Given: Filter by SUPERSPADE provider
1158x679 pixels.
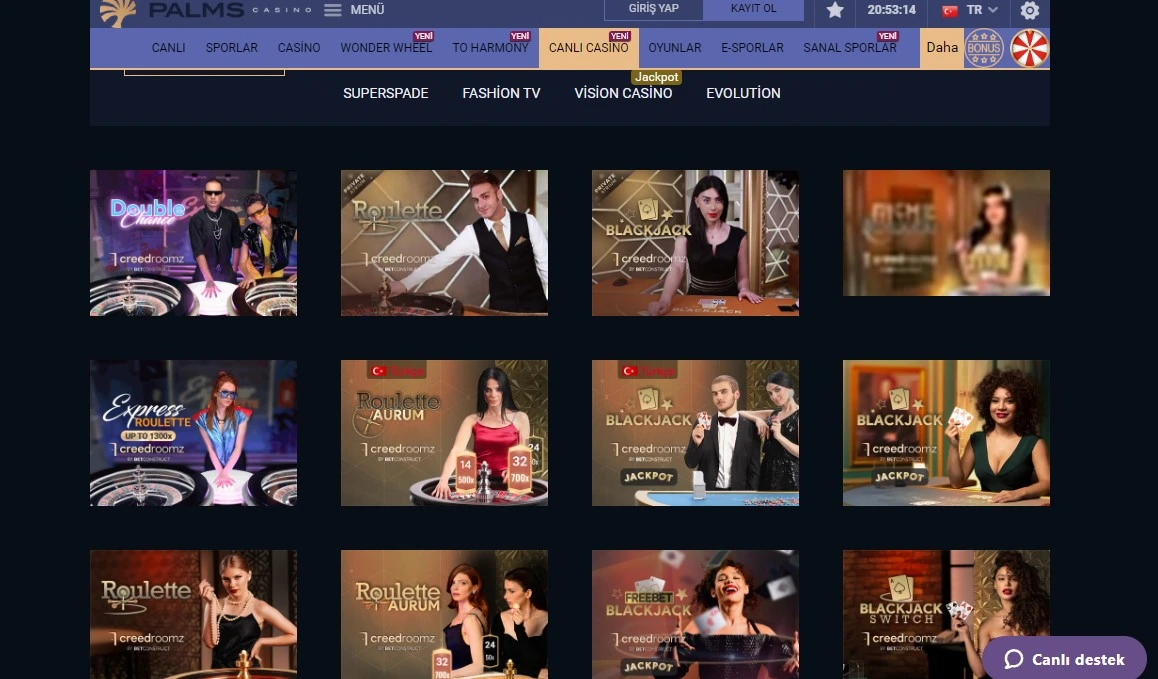Looking at the screenshot, I should pos(386,94).
